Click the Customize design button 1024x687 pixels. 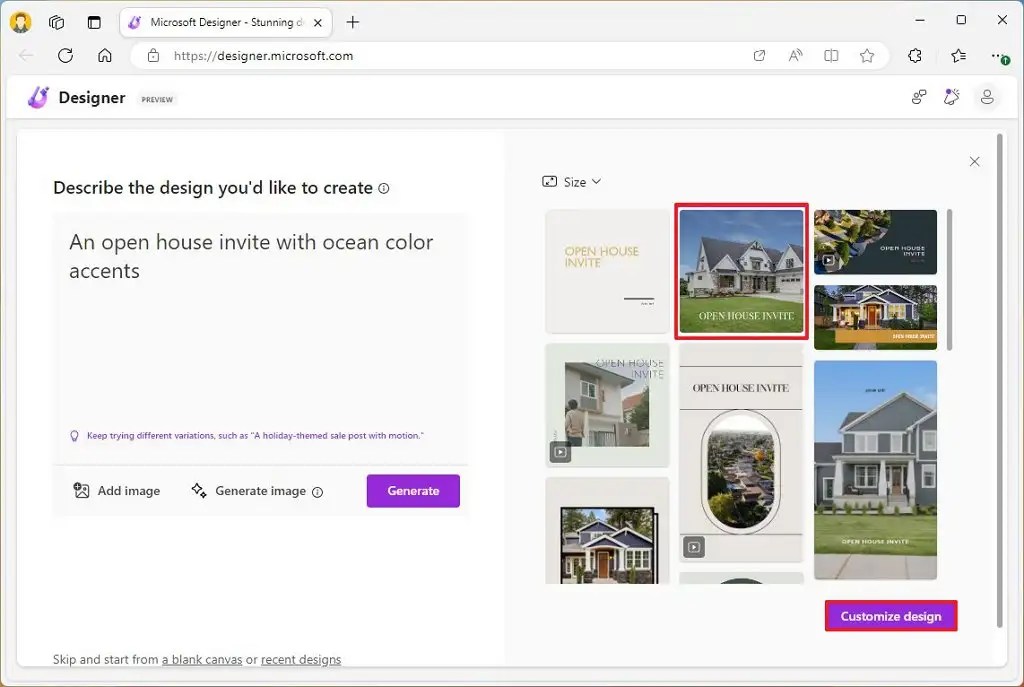890,616
